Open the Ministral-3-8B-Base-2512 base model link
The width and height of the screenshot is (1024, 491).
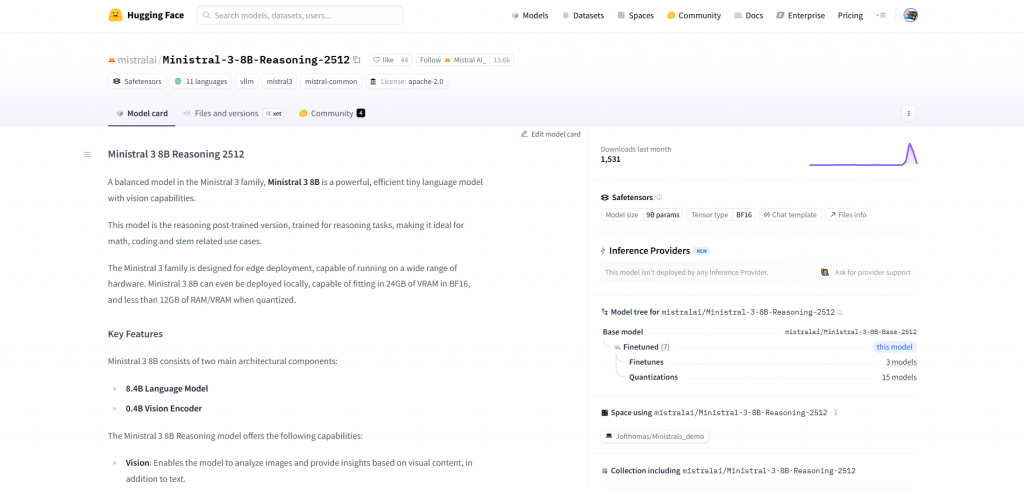[x=850, y=331]
